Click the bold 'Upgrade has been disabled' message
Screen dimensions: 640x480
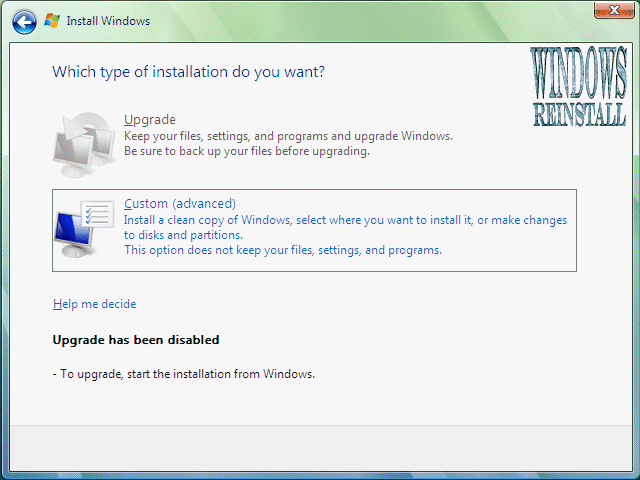(x=135, y=340)
